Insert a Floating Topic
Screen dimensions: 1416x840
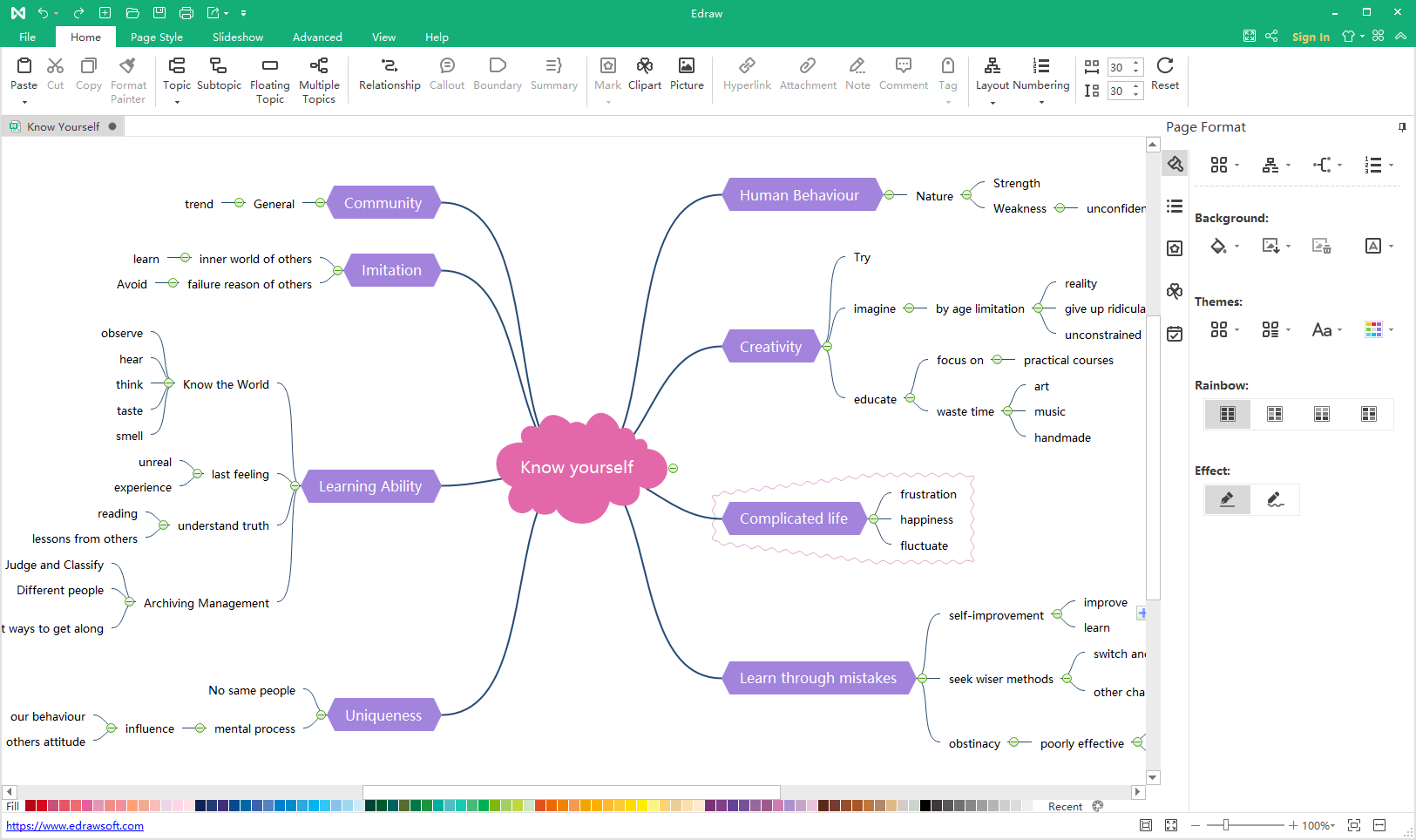(269, 66)
